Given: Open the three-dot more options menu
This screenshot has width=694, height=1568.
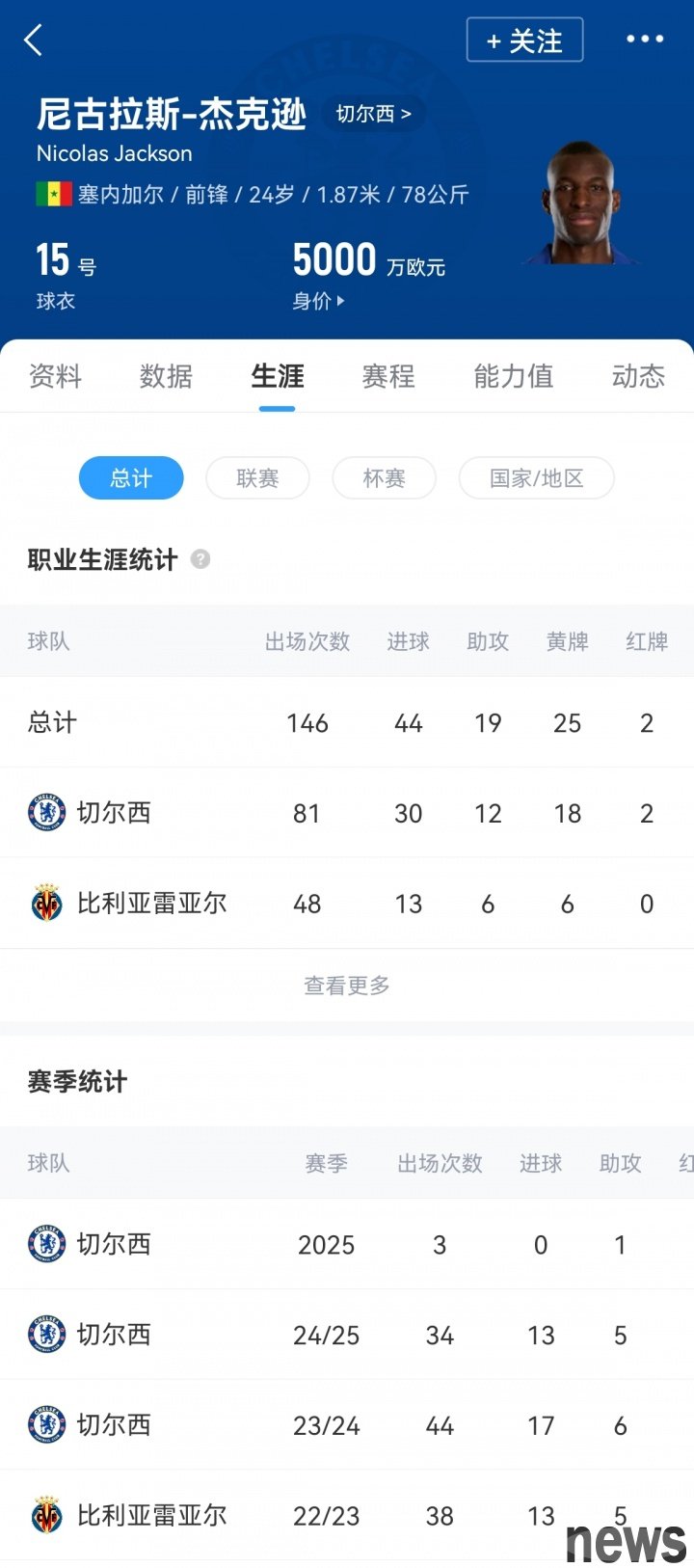Looking at the screenshot, I should (645, 40).
